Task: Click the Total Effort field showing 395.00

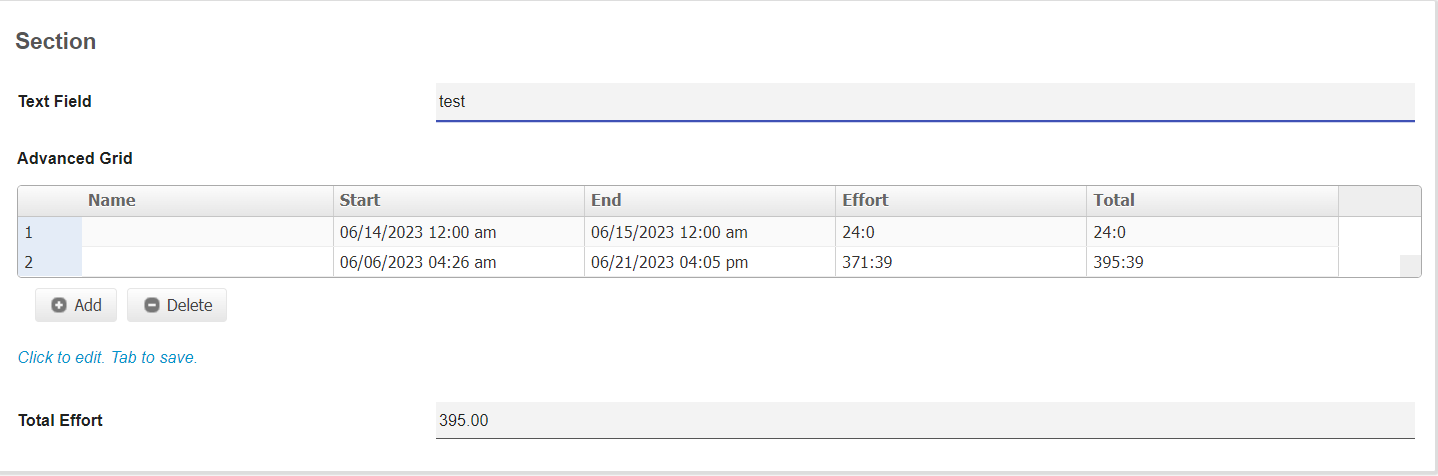Action: pyautogui.click(x=924, y=421)
